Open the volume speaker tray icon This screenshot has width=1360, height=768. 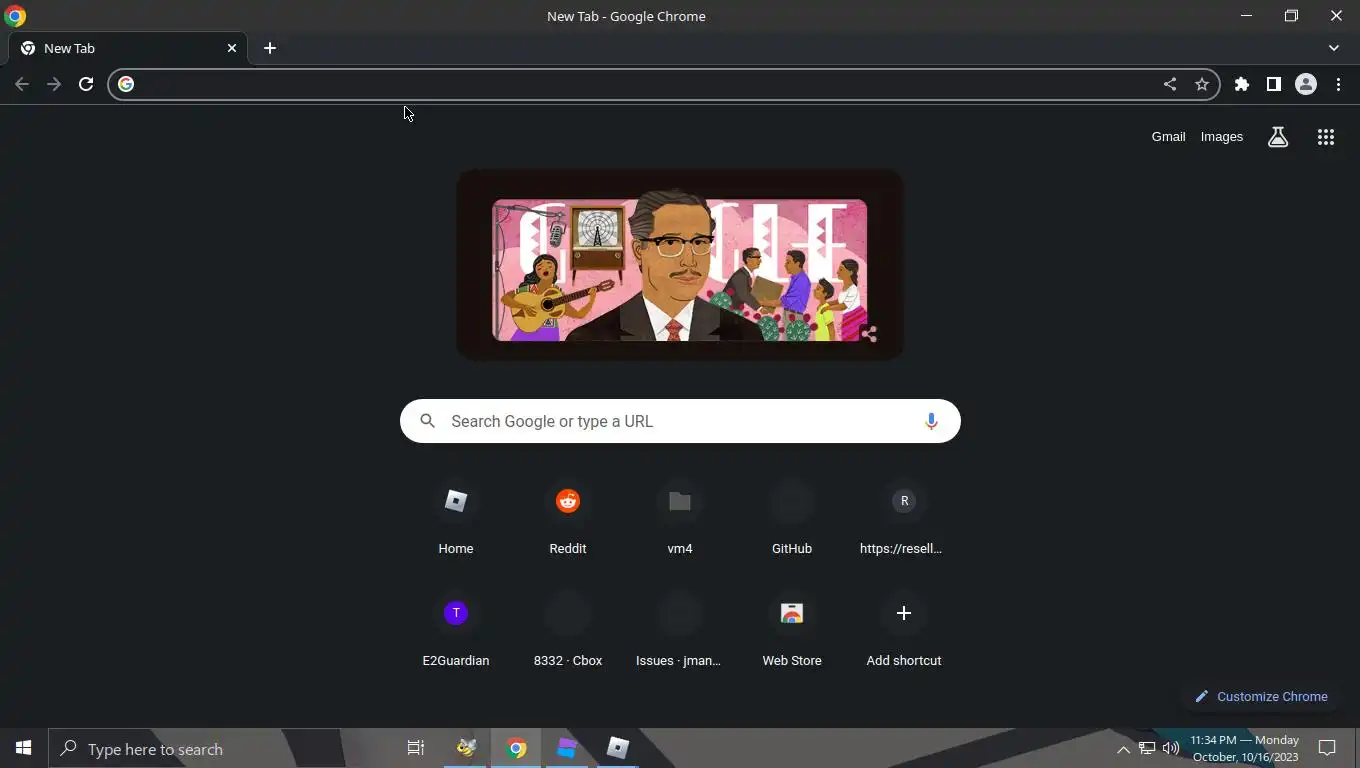pyautogui.click(x=1171, y=749)
